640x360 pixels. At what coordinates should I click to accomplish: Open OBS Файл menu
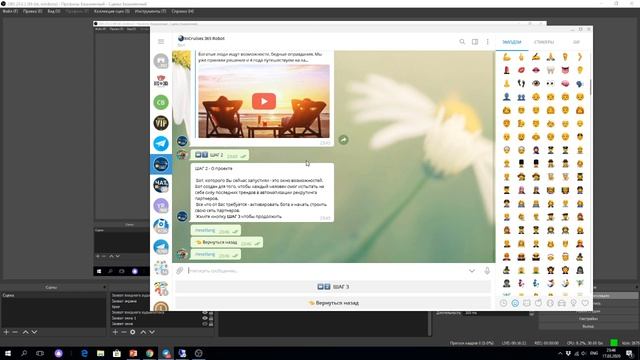10,11
